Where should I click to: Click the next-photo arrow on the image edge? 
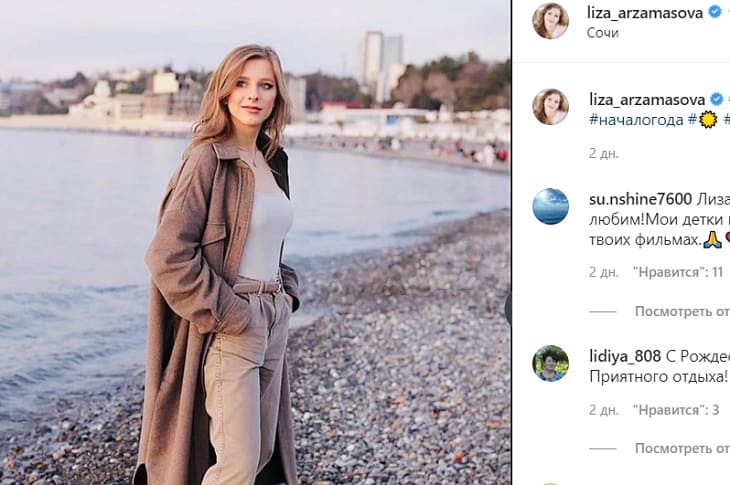(508, 308)
